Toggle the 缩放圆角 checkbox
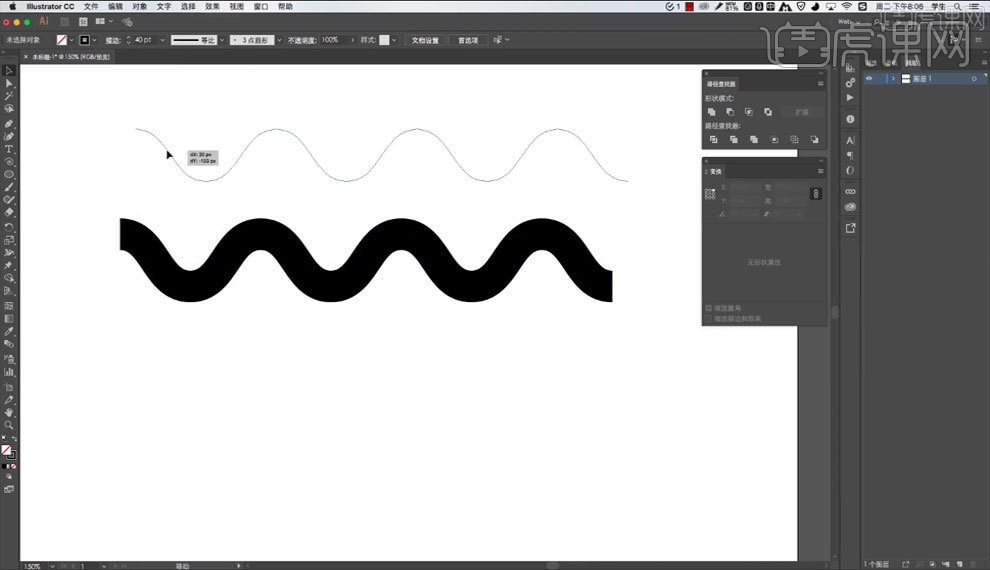 pyautogui.click(x=709, y=308)
